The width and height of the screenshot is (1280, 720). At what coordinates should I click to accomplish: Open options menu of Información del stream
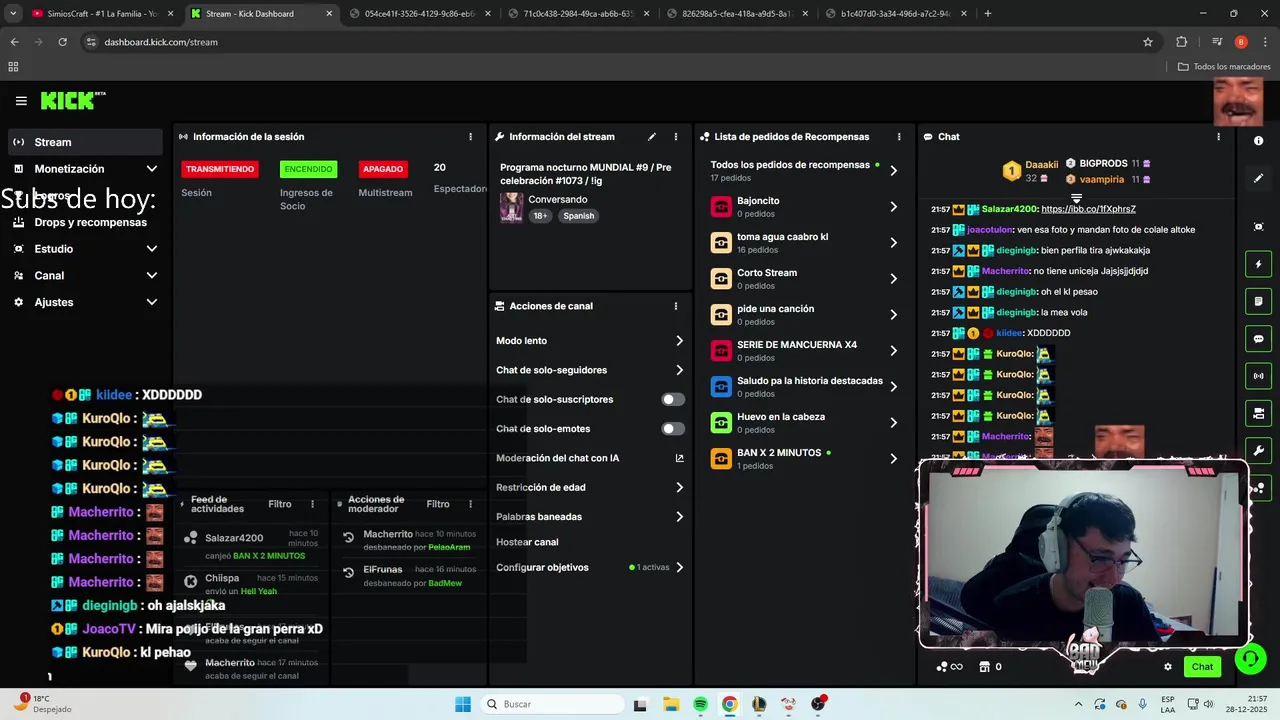point(675,137)
